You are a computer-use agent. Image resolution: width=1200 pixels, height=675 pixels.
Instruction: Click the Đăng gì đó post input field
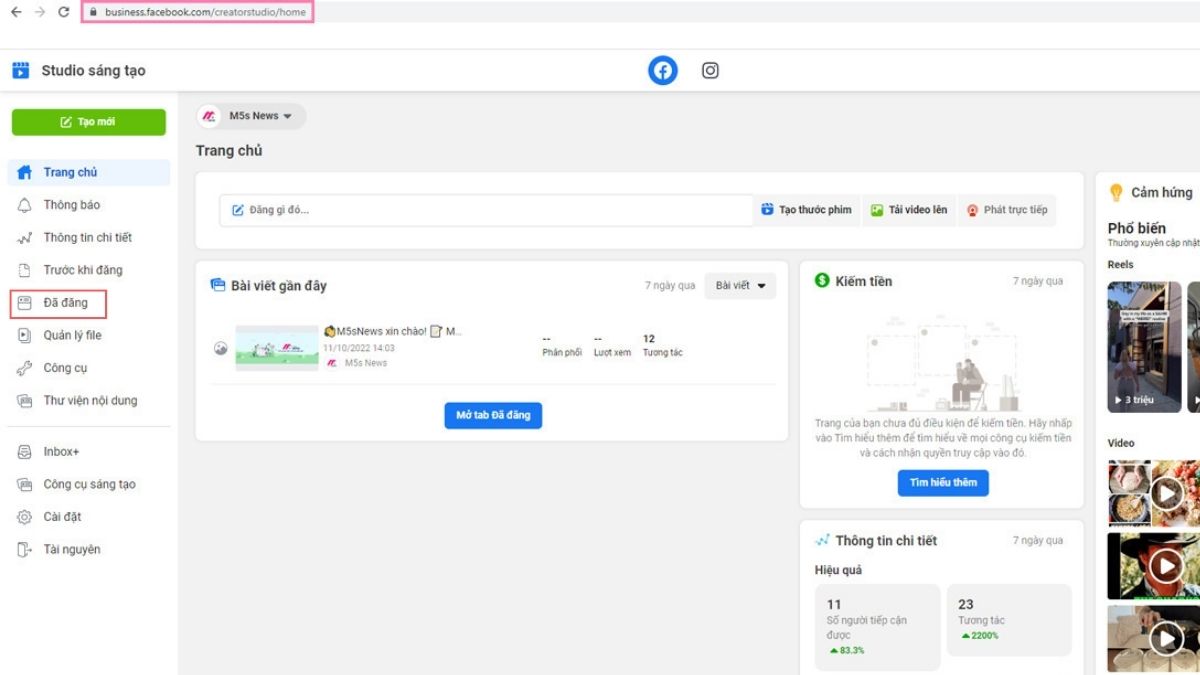click(x=485, y=210)
